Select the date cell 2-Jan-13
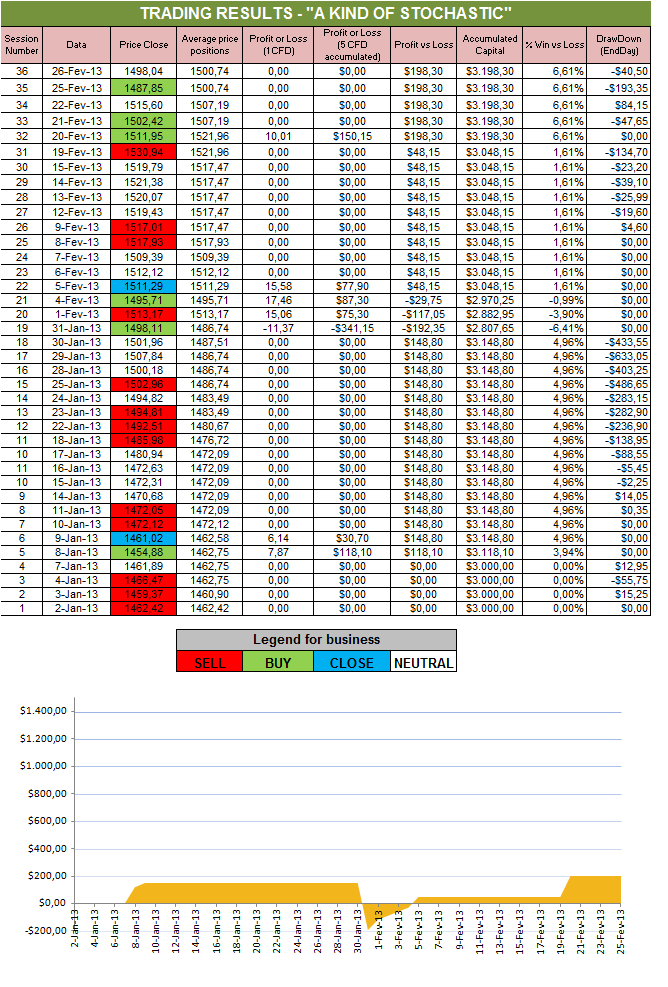Viewport: 668px width, 987px height. 76,608
